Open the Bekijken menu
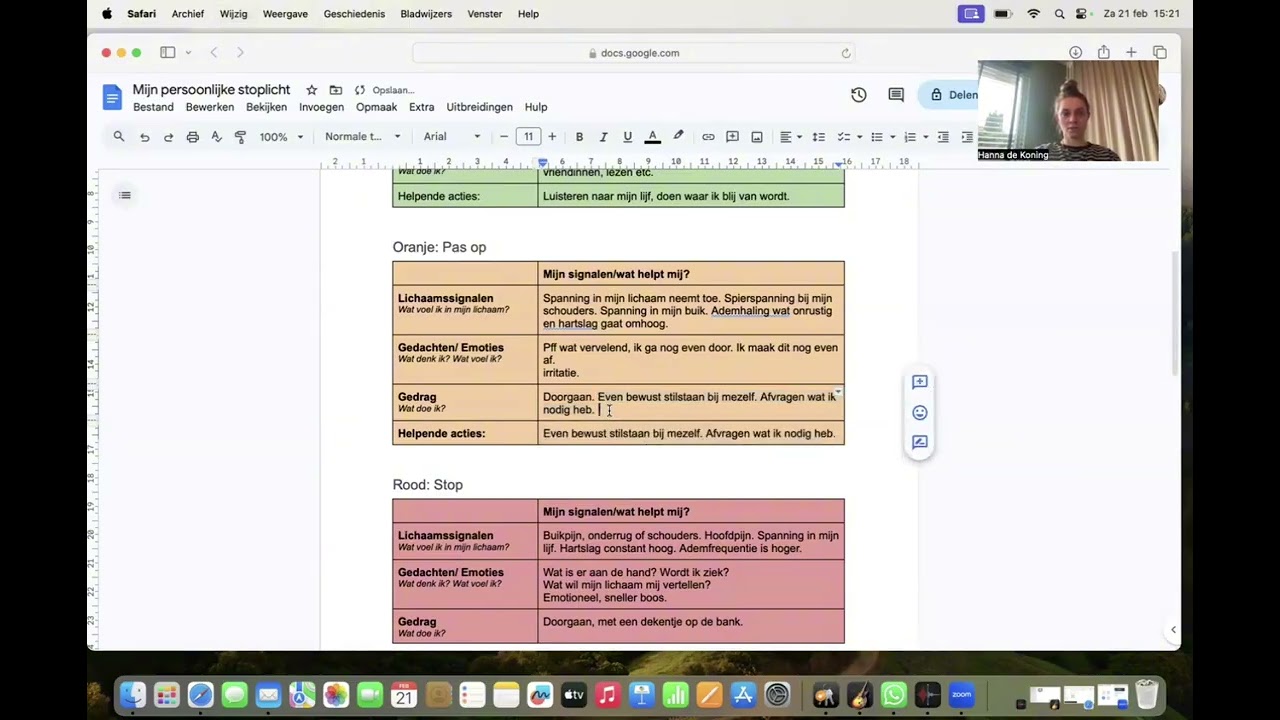 (x=266, y=107)
